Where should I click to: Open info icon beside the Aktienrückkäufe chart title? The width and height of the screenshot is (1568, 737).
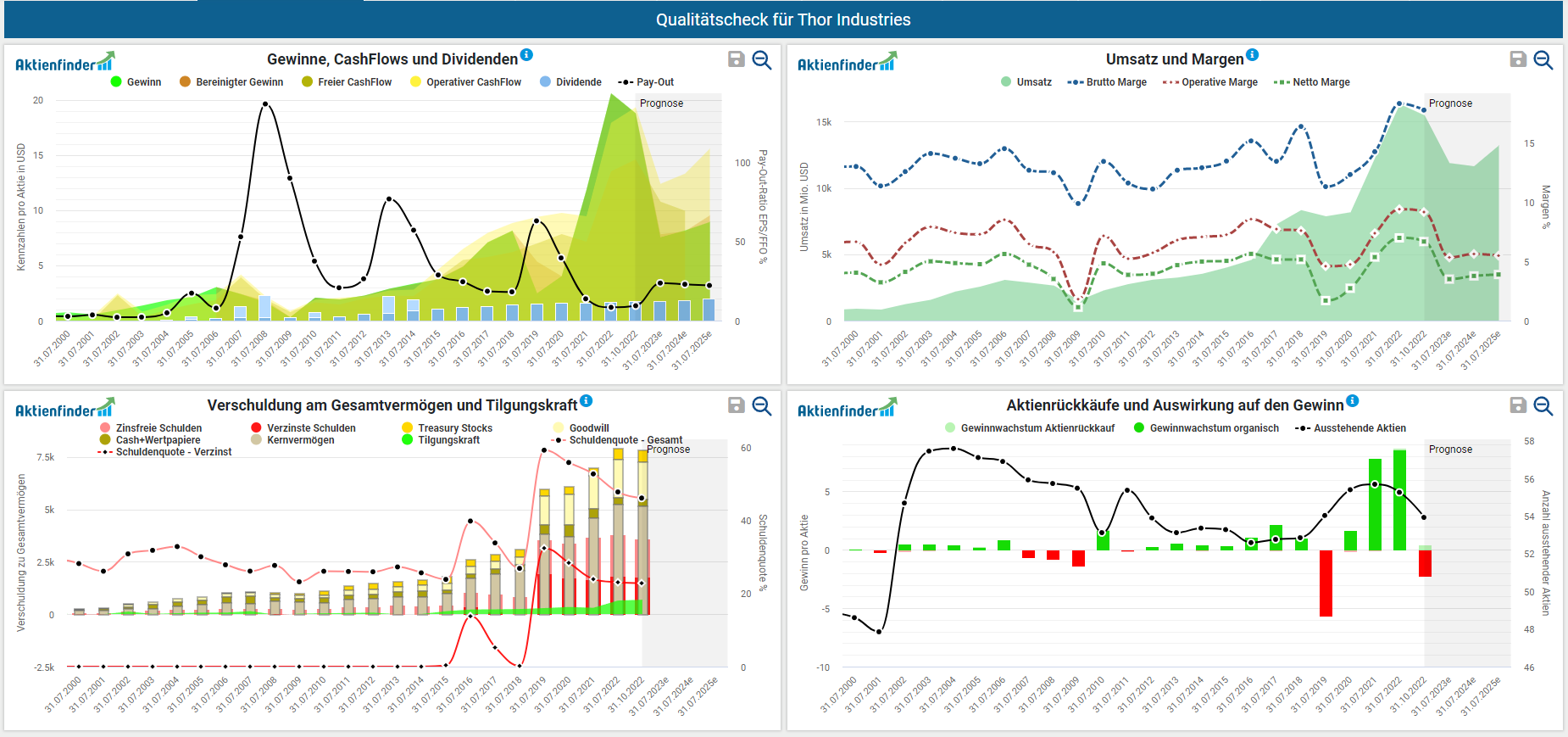click(x=1353, y=401)
